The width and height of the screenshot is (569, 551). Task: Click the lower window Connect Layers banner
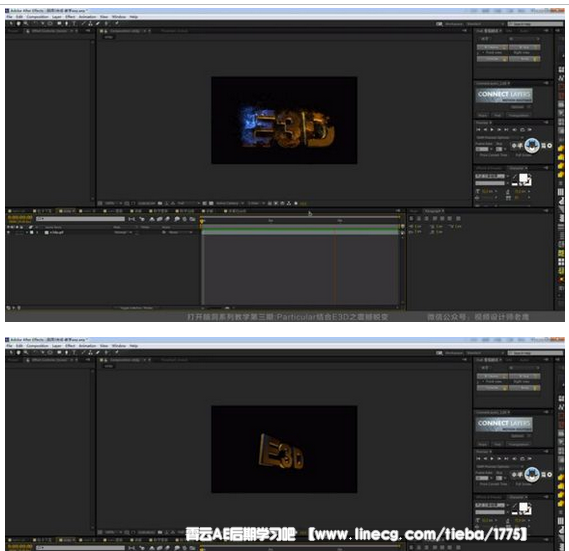[x=504, y=424]
